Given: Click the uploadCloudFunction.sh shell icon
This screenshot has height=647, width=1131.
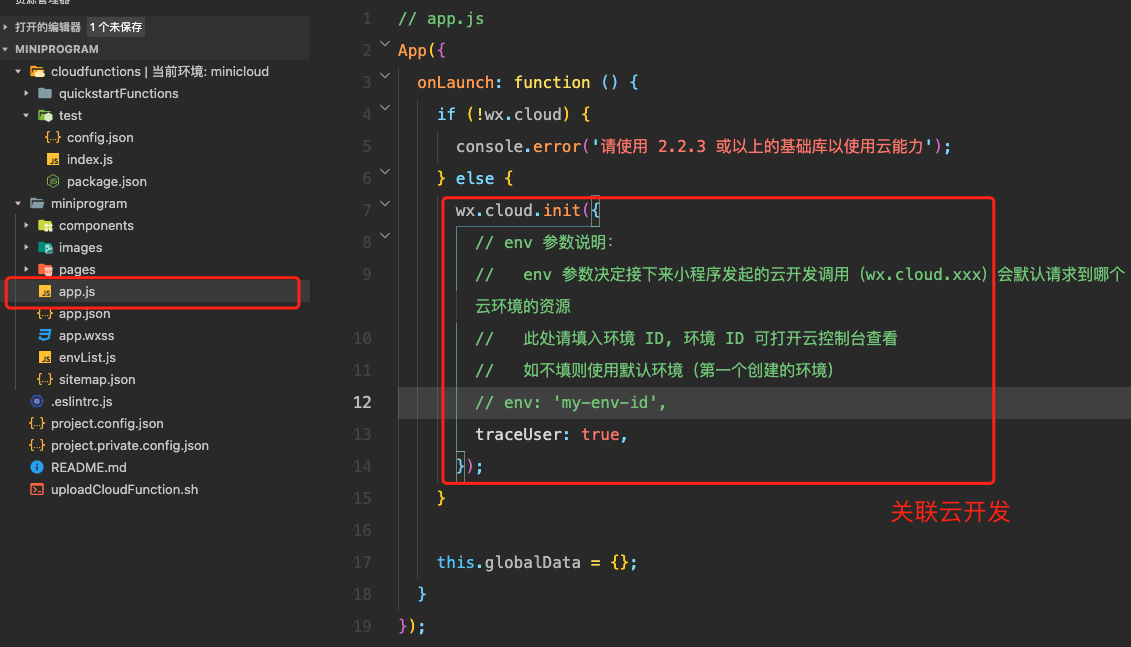Looking at the screenshot, I should [37, 489].
